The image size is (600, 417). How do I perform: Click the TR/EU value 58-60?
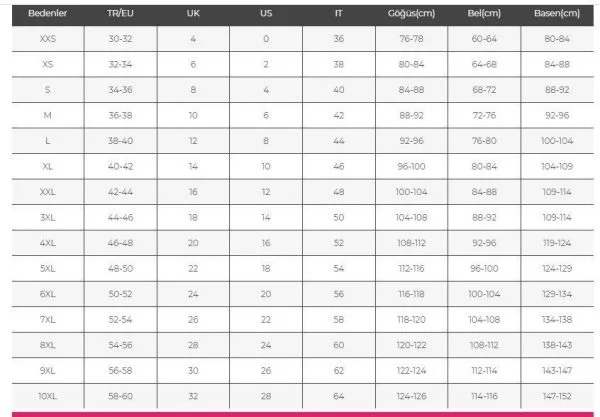pyautogui.click(x=120, y=398)
